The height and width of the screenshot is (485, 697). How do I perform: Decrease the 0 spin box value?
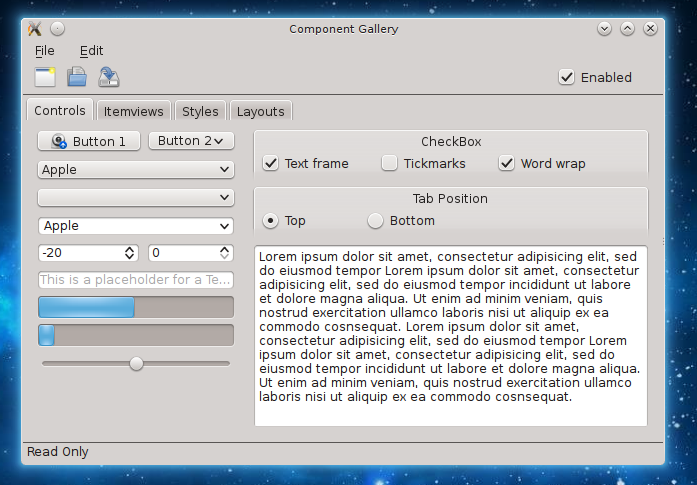[x=224, y=257]
